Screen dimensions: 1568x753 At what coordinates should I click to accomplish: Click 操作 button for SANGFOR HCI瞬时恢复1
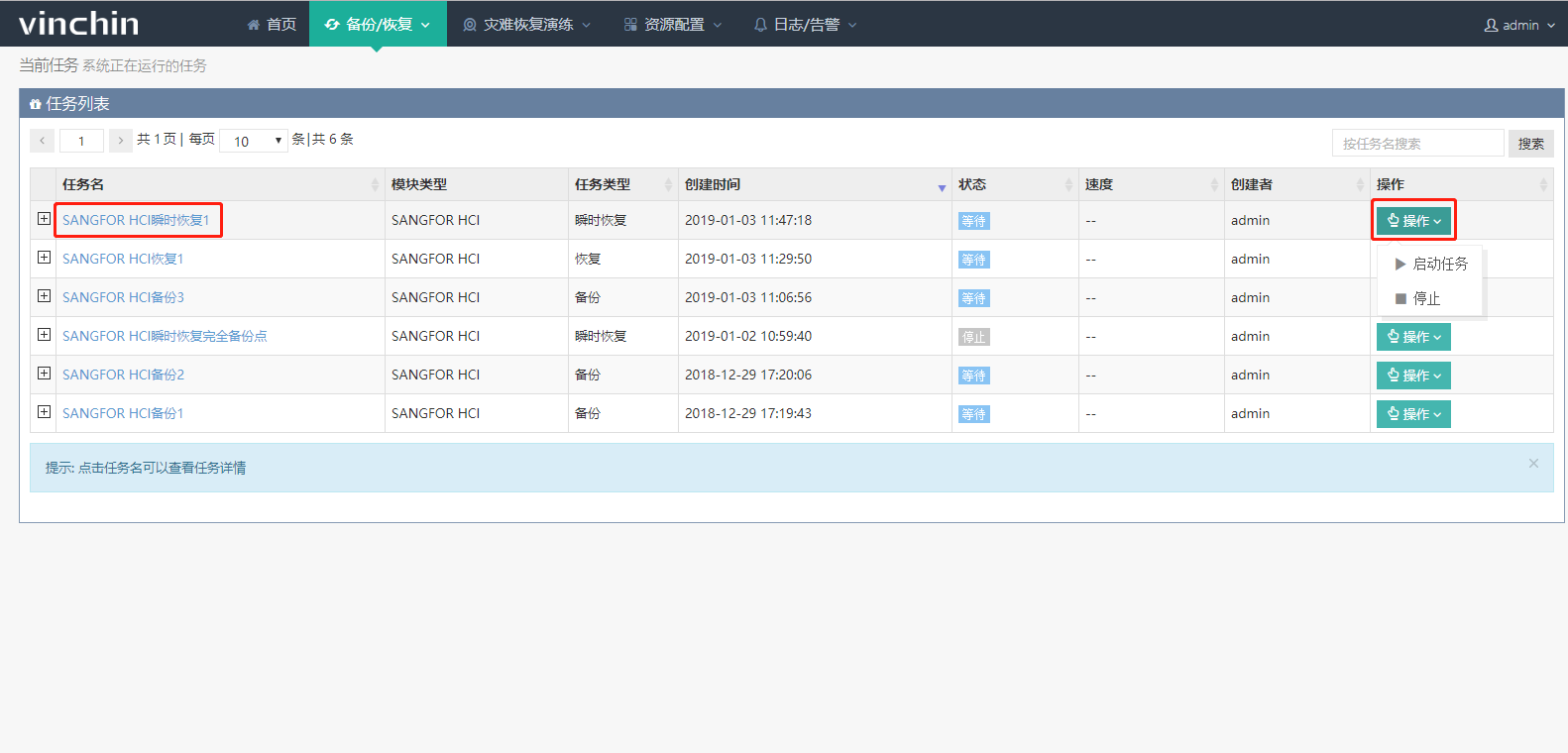[1413, 221]
